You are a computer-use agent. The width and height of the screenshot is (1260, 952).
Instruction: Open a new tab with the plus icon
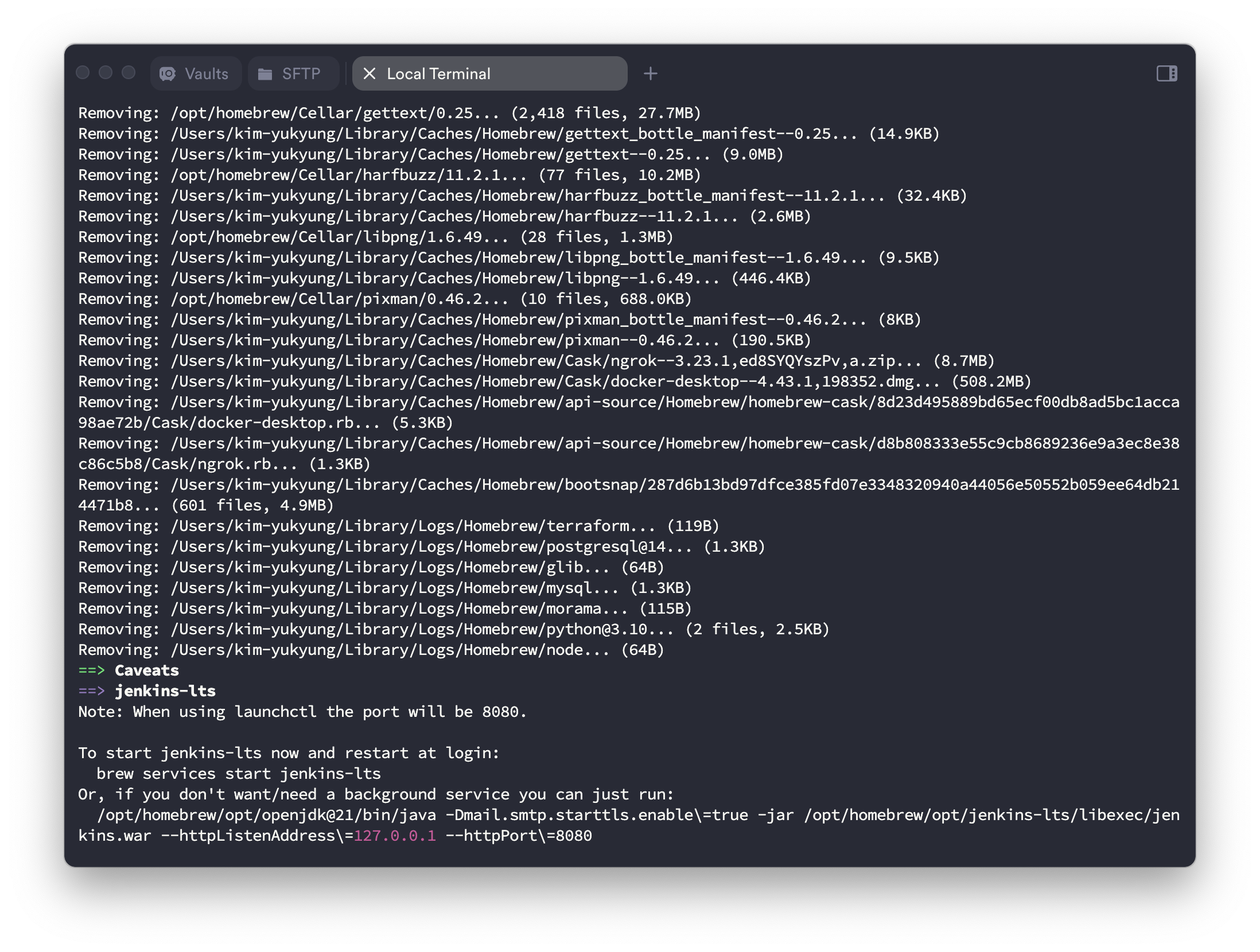point(650,73)
